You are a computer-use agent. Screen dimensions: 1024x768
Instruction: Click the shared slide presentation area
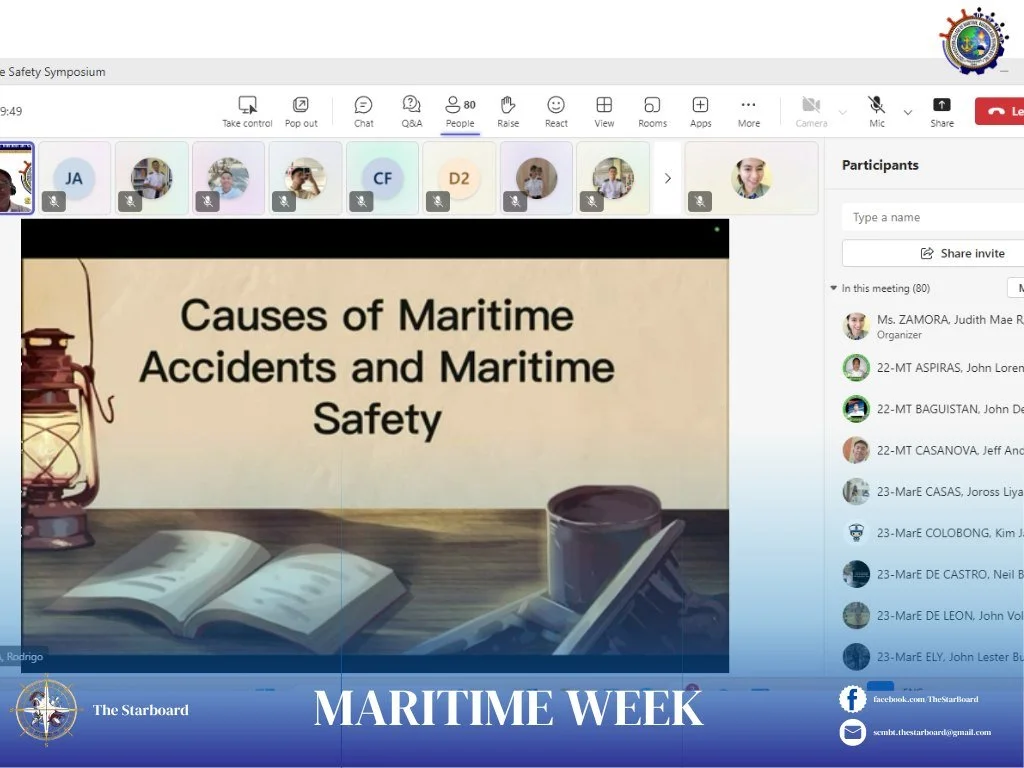[375, 445]
